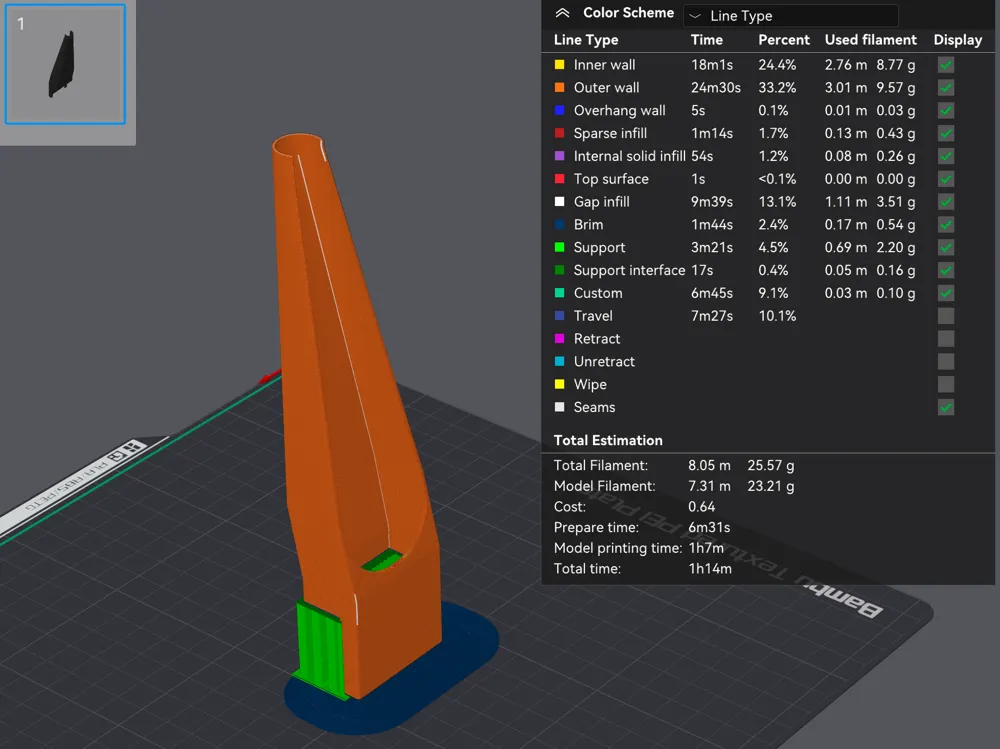Toggle Outer wall display checkbox
This screenshot has width=1000, height=749.
point(946,87)
